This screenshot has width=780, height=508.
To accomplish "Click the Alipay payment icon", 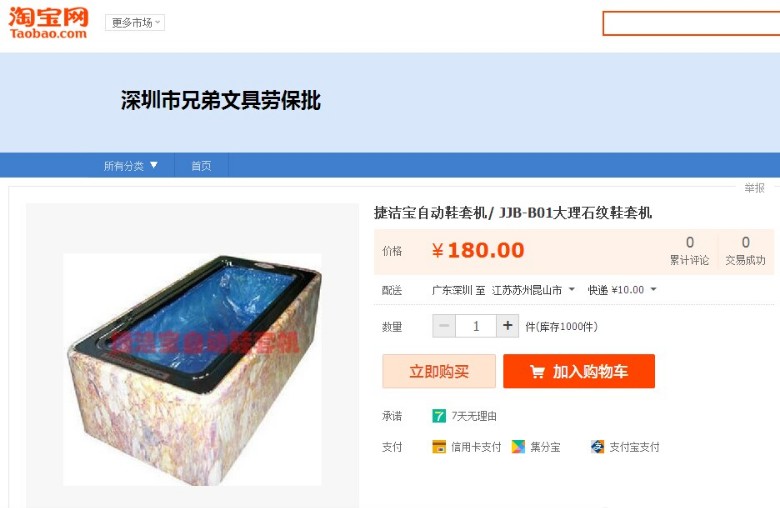I will [597, 447].
